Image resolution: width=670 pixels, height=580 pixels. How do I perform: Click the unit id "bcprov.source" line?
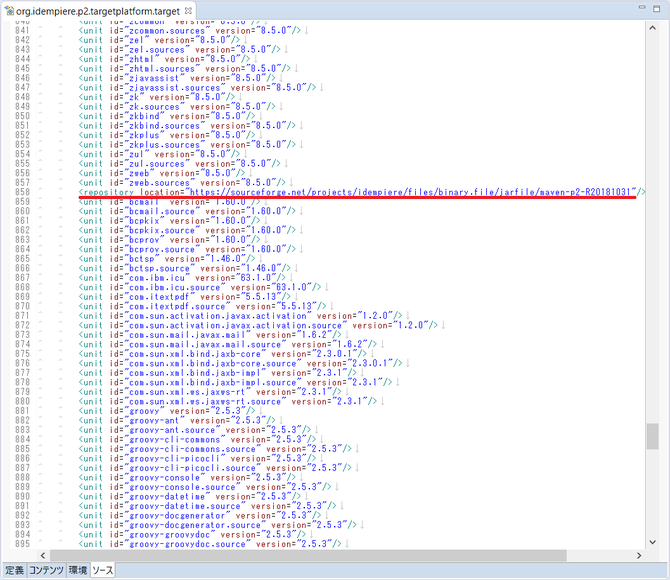187,249
